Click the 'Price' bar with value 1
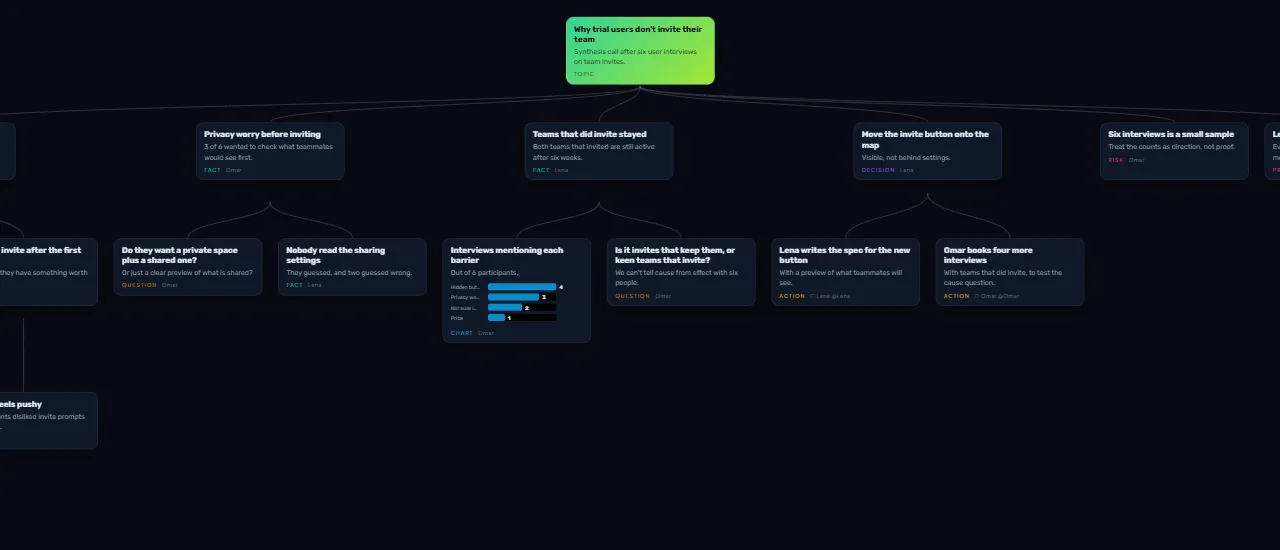Image resolution: width=1280 pixels, height=550 pixels. [x=496, y=318]
